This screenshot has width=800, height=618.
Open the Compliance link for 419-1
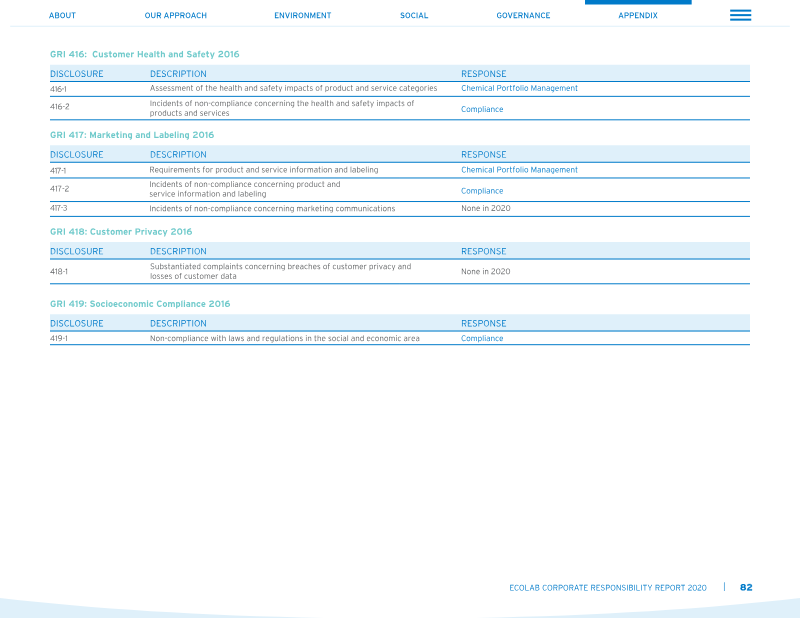(x=482, y=338)
